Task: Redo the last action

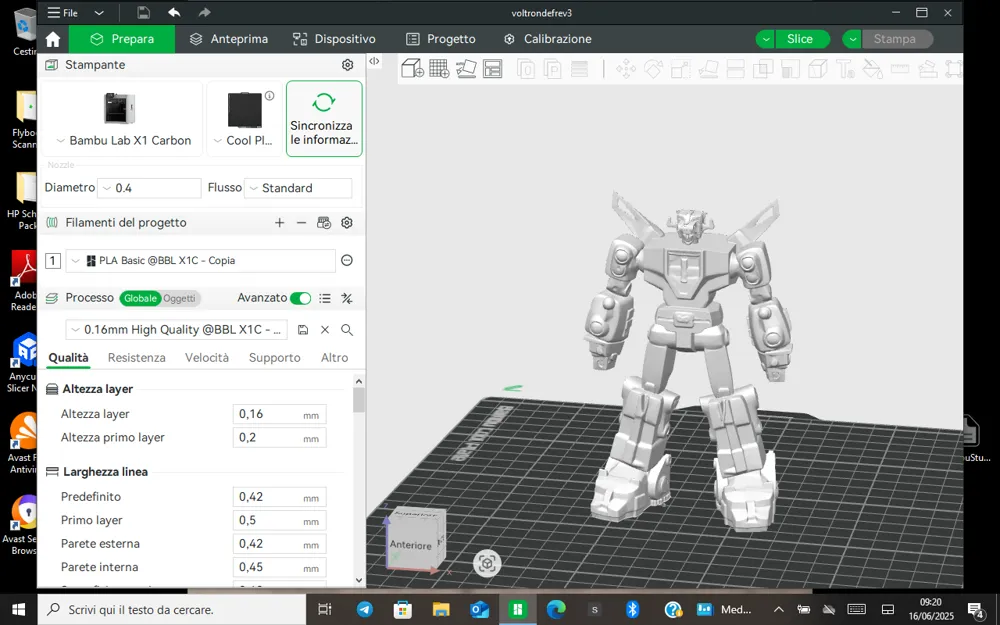Action: [204, 13]
